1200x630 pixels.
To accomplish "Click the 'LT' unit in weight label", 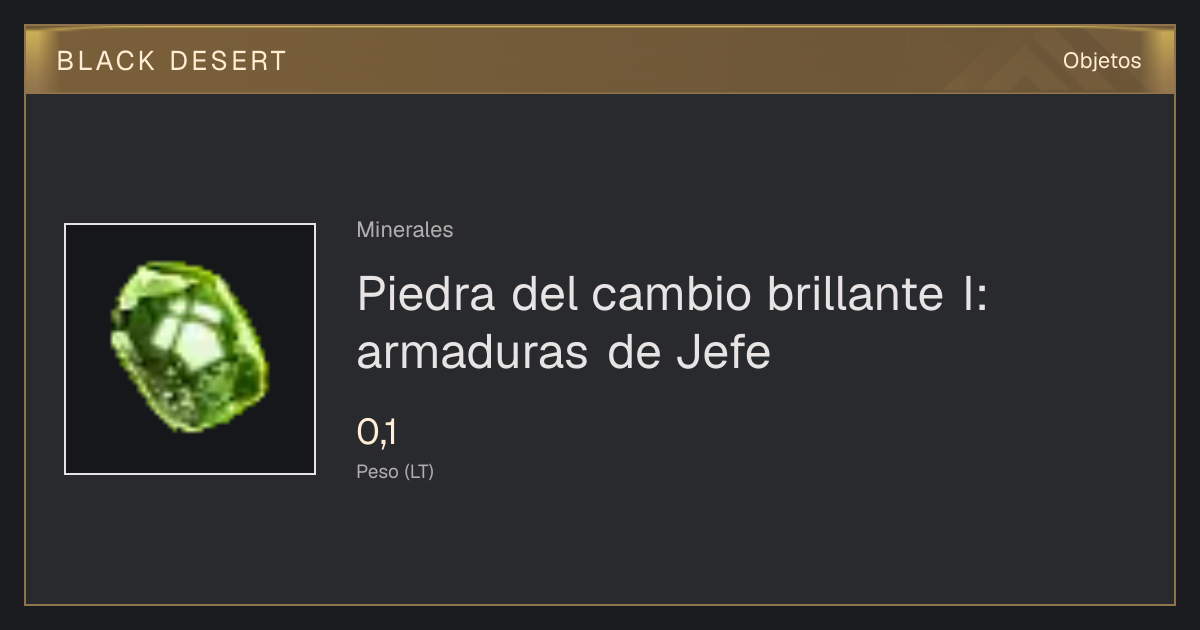I will 419,472.
